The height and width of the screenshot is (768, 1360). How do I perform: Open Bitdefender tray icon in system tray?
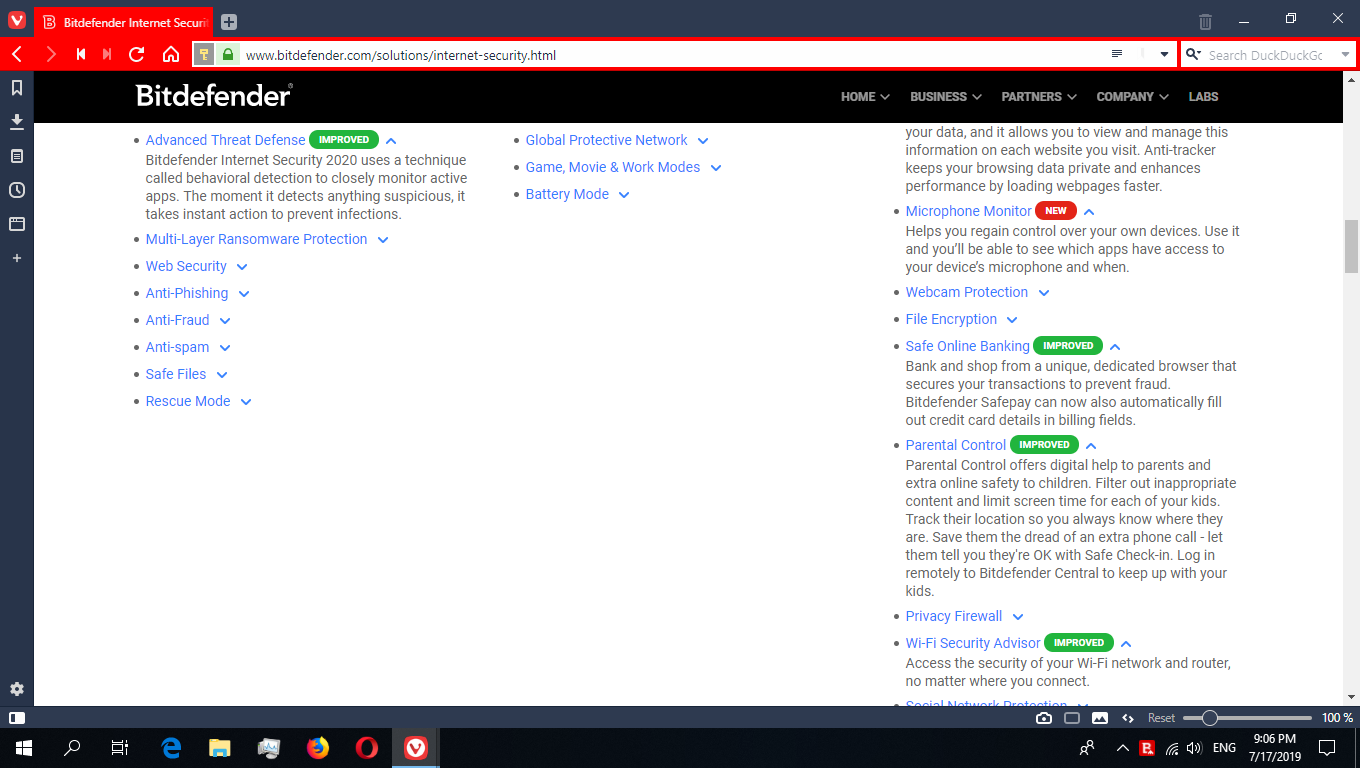click(1148, 747)
